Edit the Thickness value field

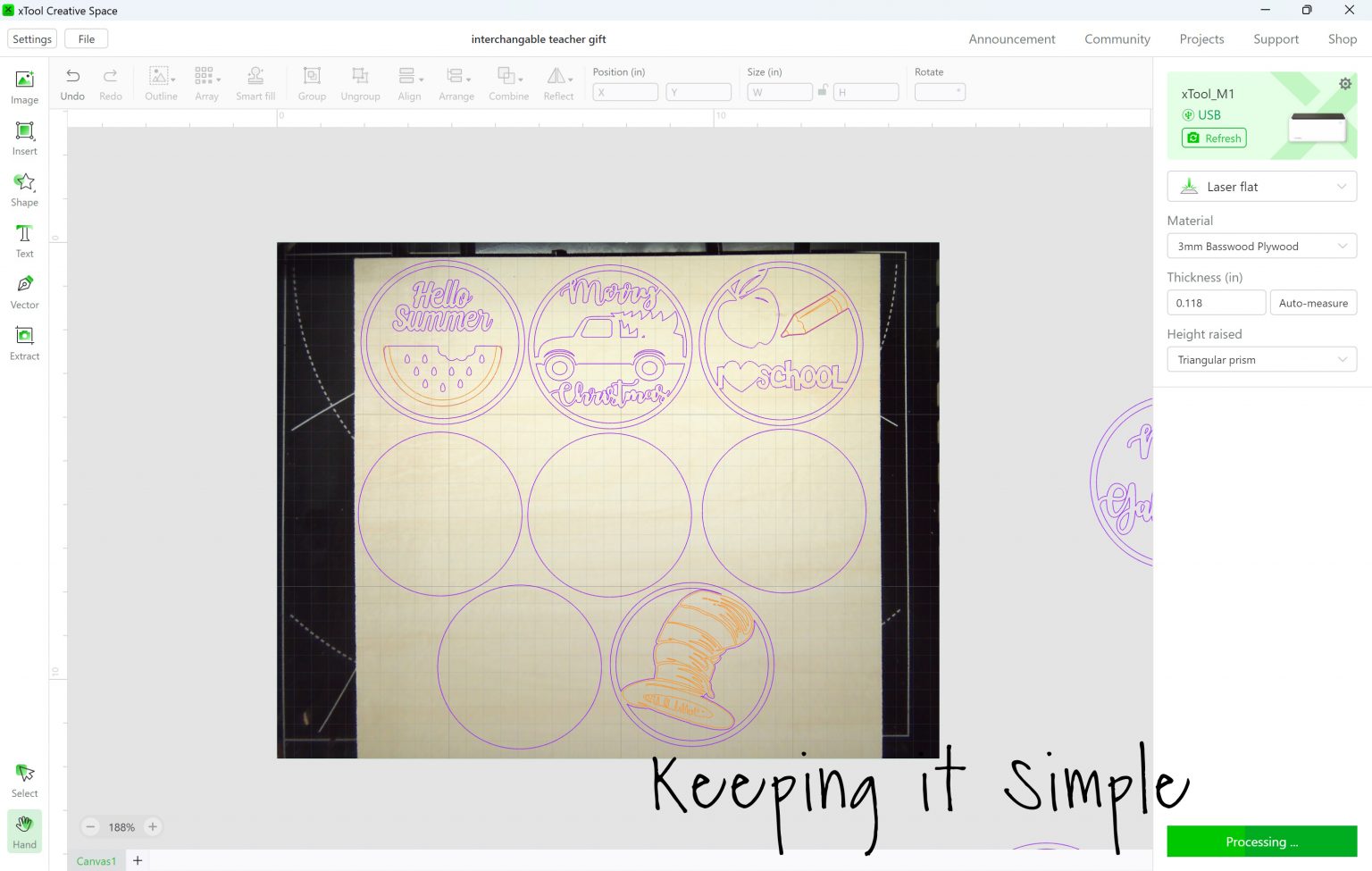pyautogui.click(x=1216, y=303)
